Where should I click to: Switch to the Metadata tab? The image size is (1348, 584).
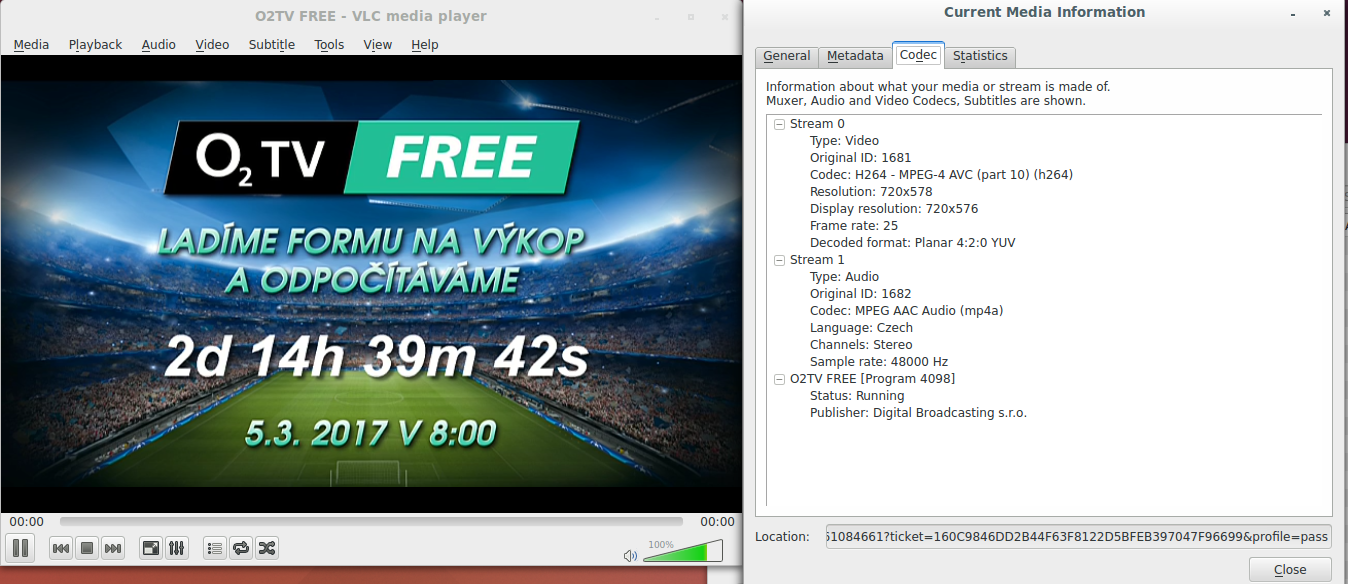pos(855,56)
